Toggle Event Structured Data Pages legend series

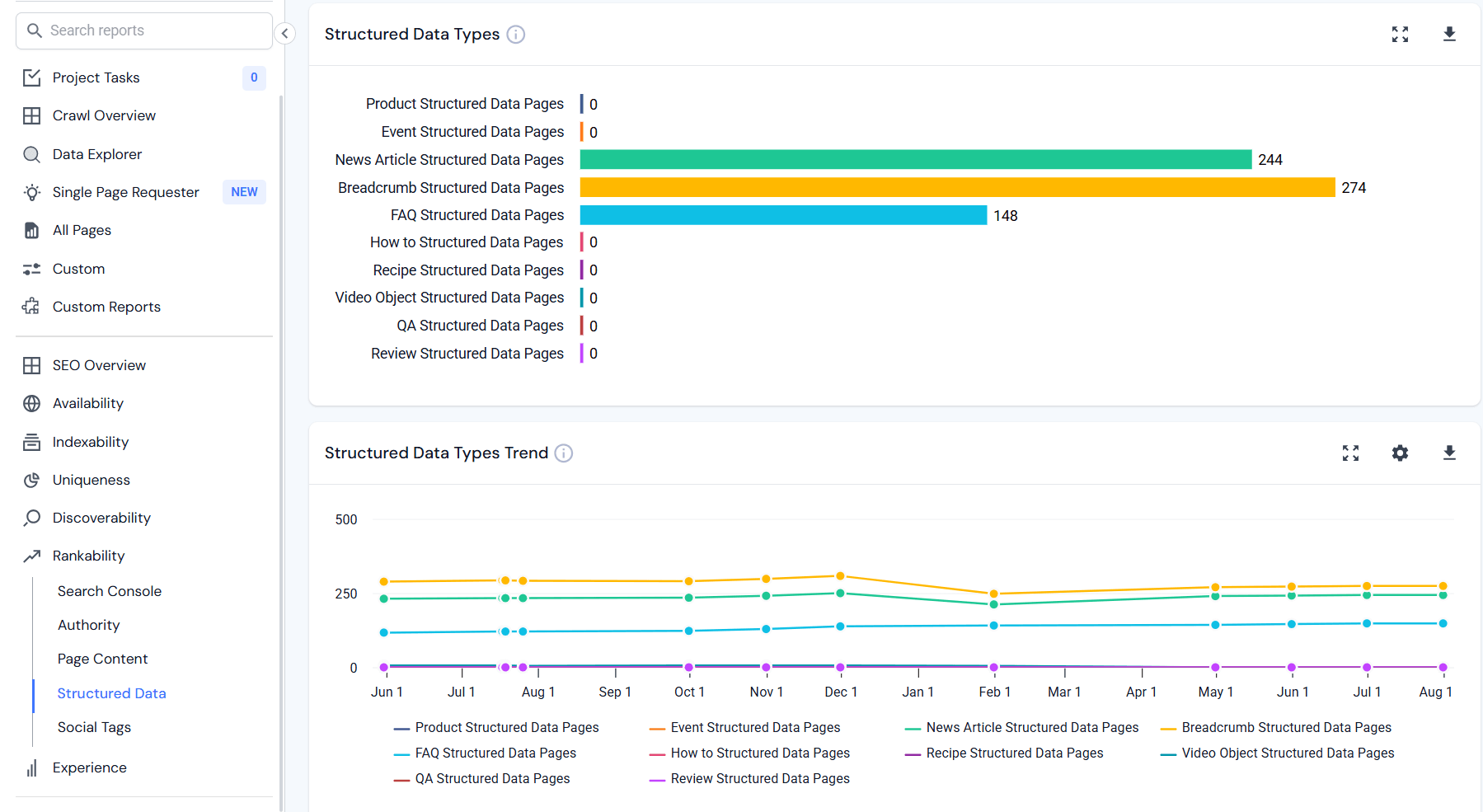[x=744, y=727]
